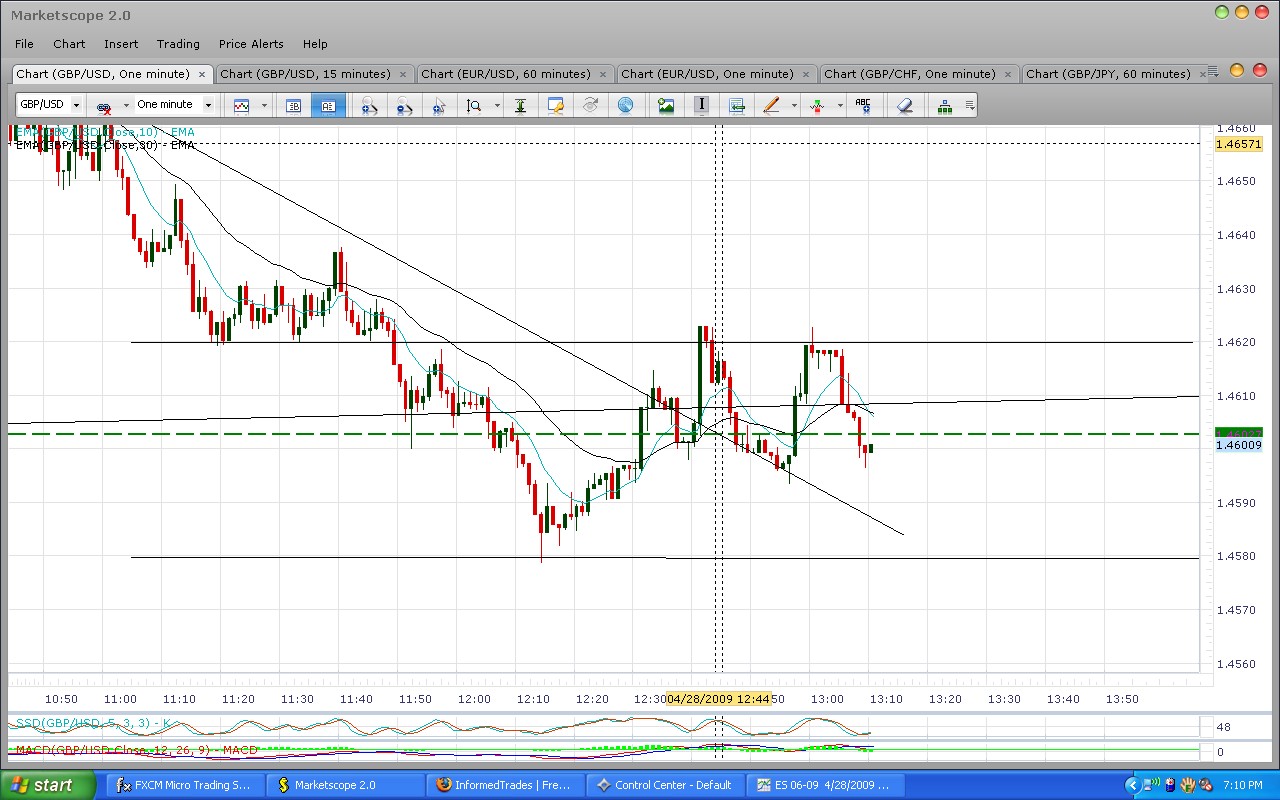
Task: Click the 04/28/2009 12:44 time marker
Action: (718, 699)
